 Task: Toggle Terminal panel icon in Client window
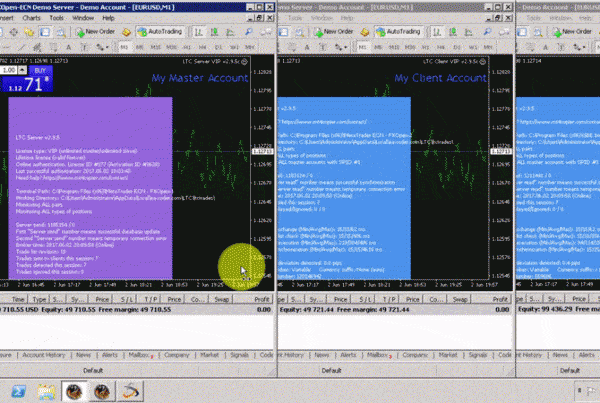pos(283,33)
